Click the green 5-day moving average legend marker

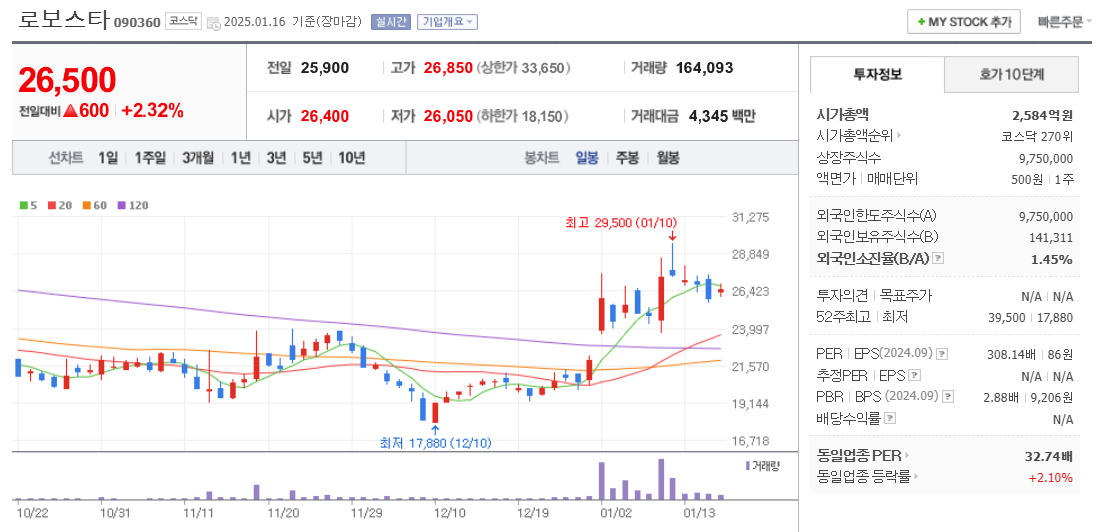pyautogui.click(x=24, y=205)
